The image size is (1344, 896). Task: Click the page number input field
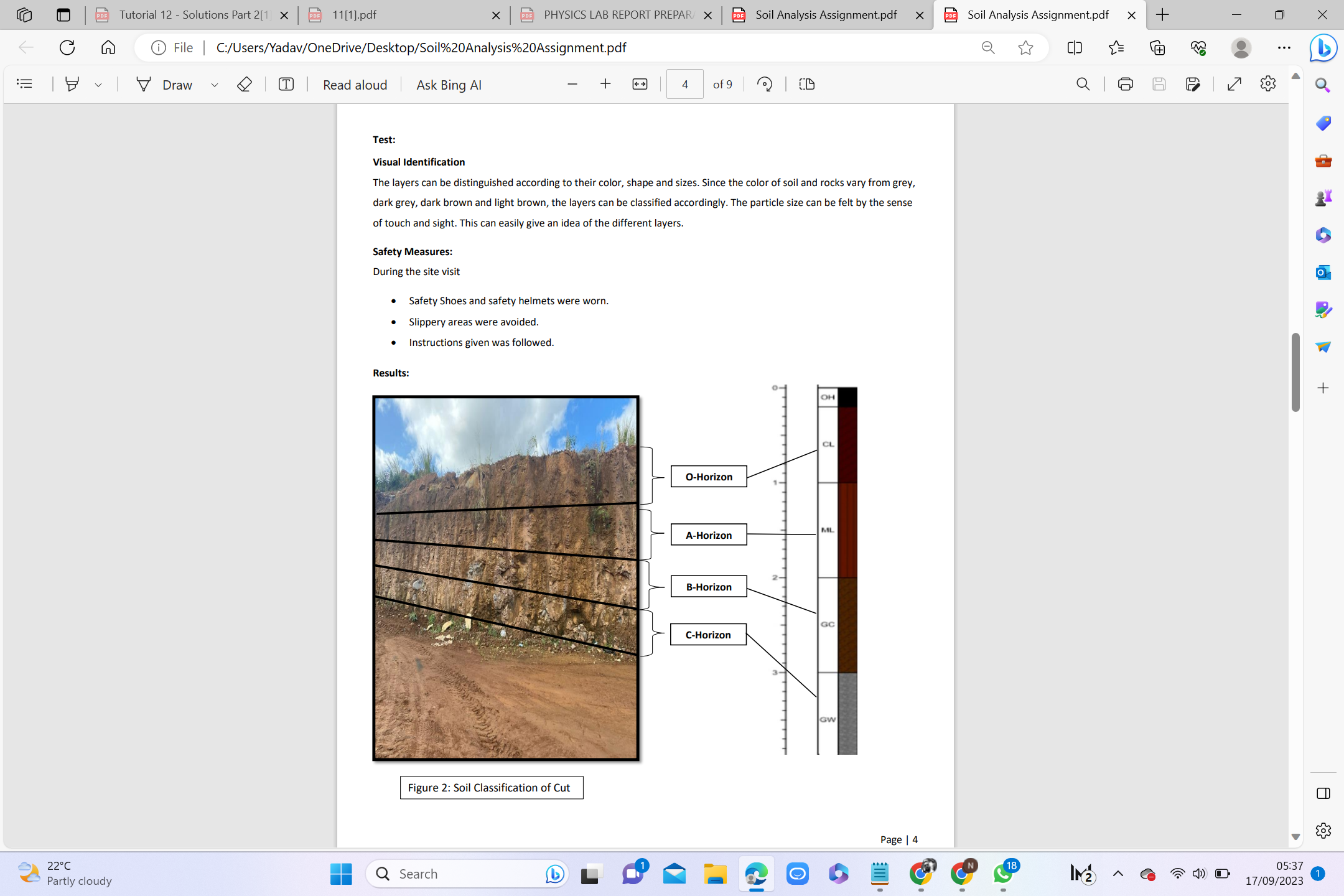point(684,84)
